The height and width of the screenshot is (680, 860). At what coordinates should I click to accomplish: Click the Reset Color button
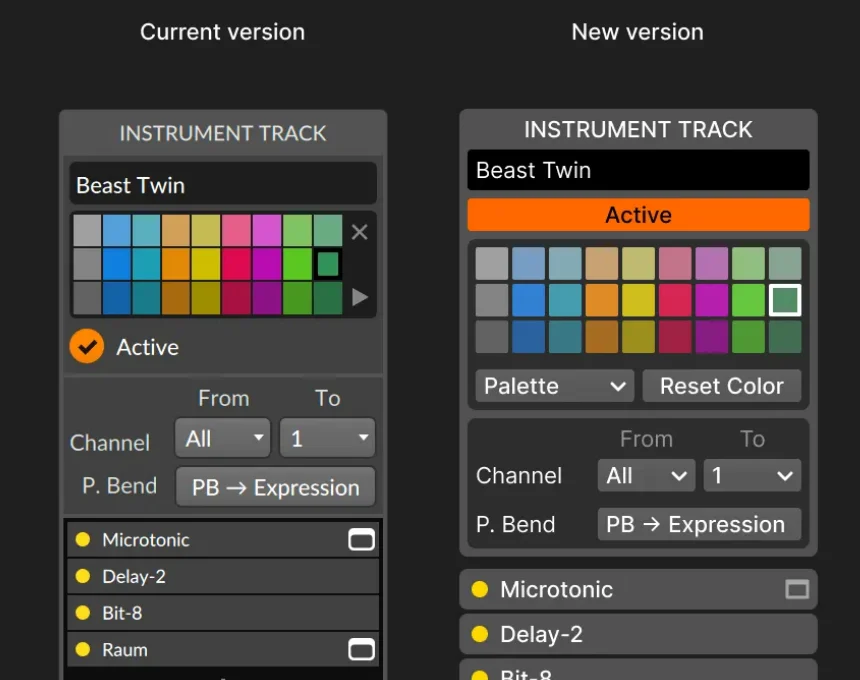tap(722, 386)
